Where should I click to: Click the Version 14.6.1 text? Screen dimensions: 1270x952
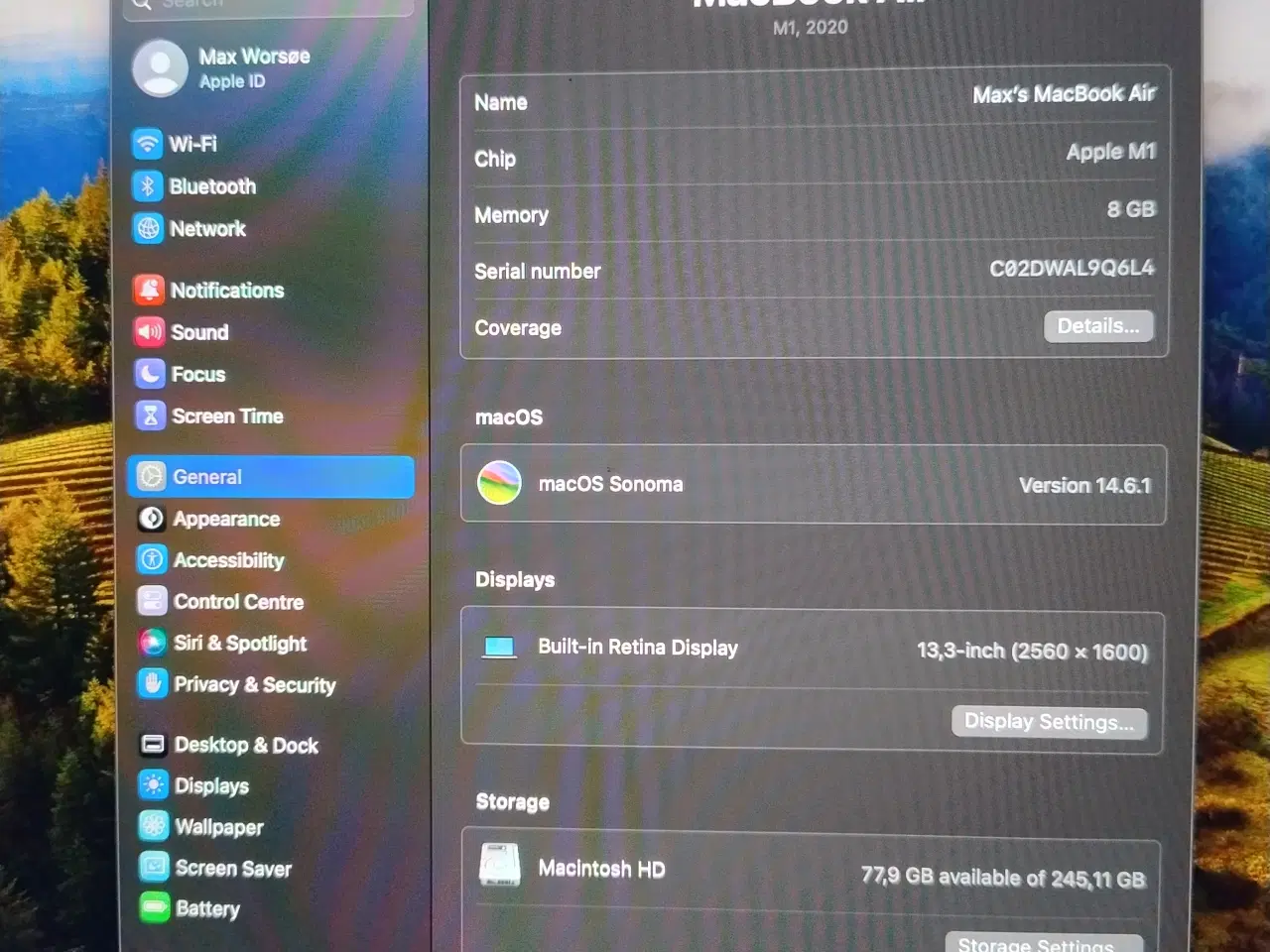click(x=1084, y=486)
